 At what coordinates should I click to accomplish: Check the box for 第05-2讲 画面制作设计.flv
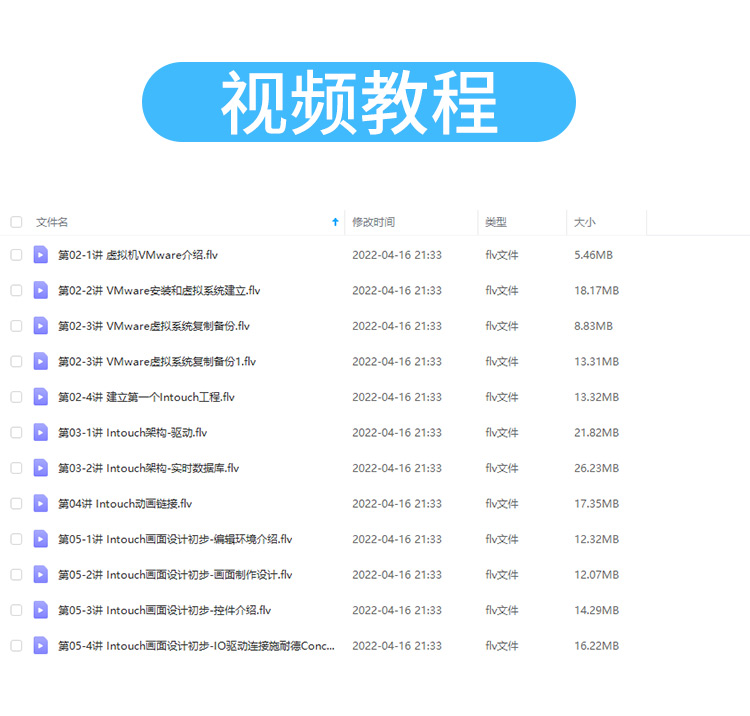click(16, 574)
